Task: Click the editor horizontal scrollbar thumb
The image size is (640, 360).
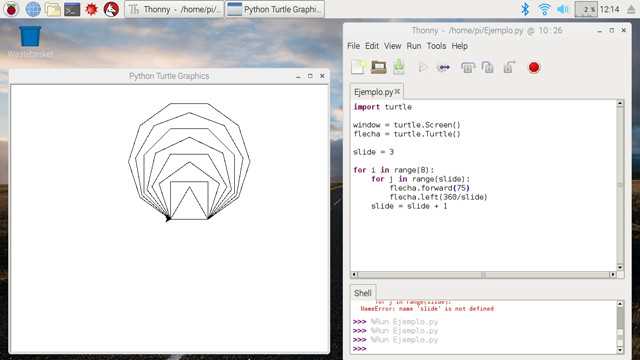Action: click(x=483, y=275)
